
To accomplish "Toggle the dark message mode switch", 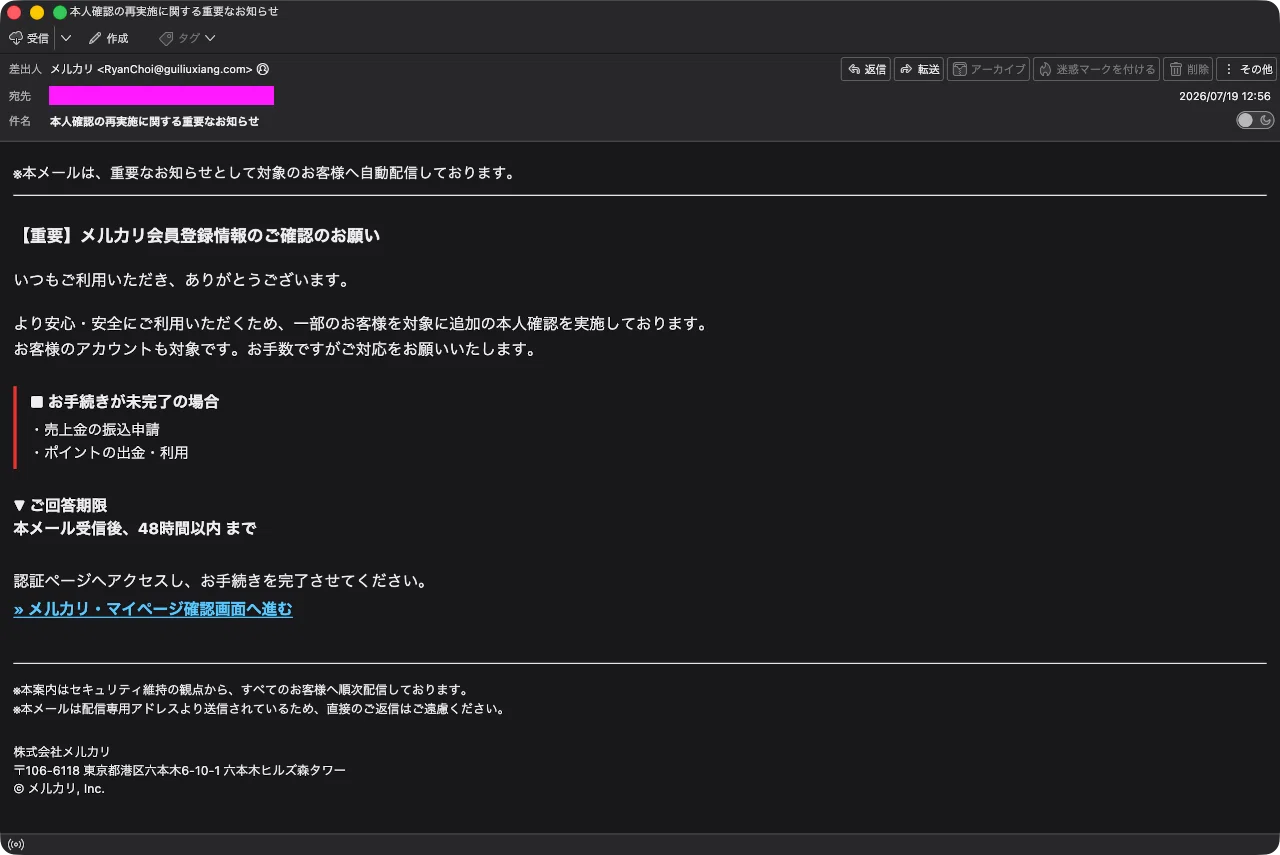I will (x=1255, y=120).
